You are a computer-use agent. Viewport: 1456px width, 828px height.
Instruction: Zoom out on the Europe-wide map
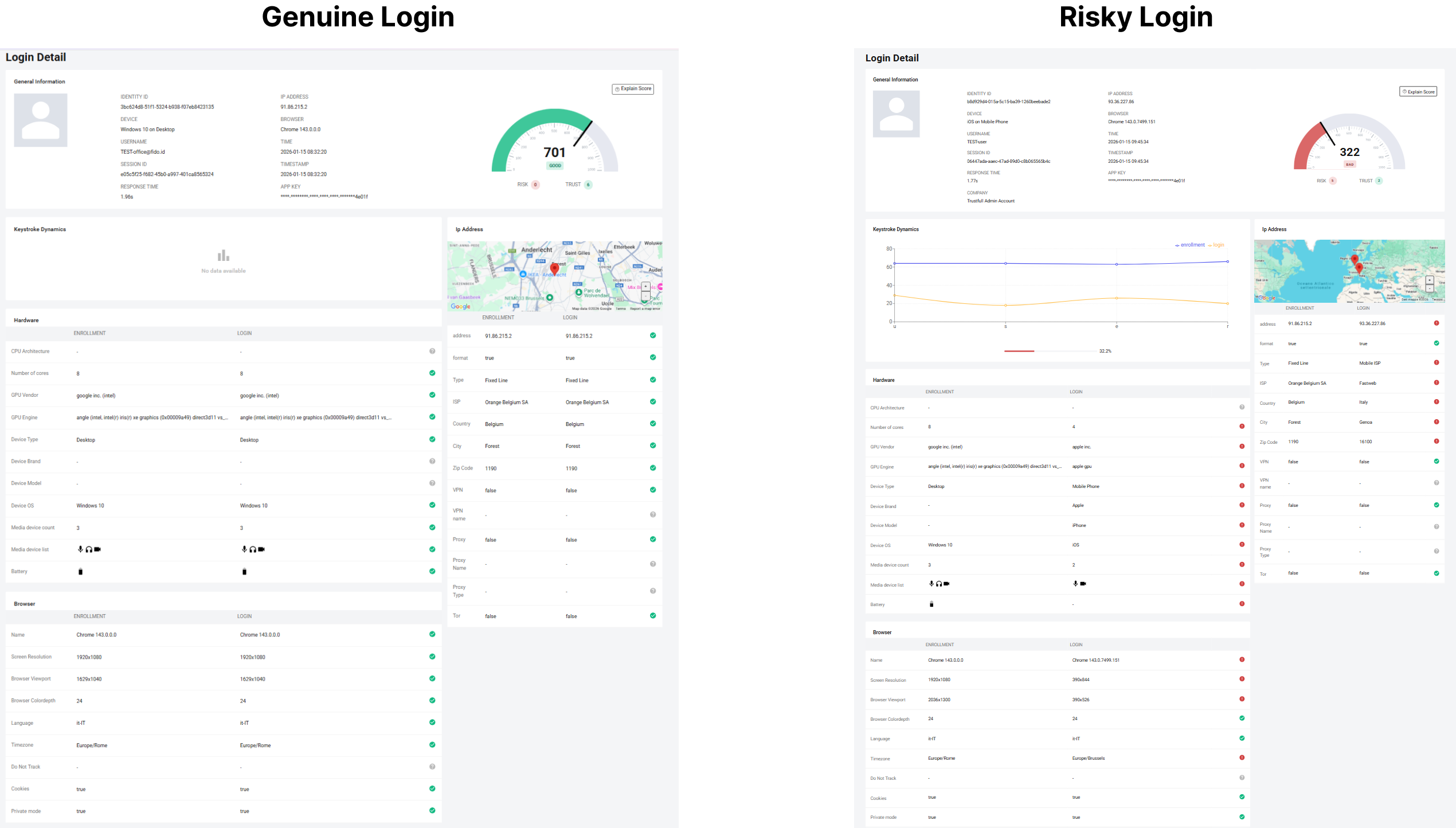pyautogui.click(x=1429, y=288)
